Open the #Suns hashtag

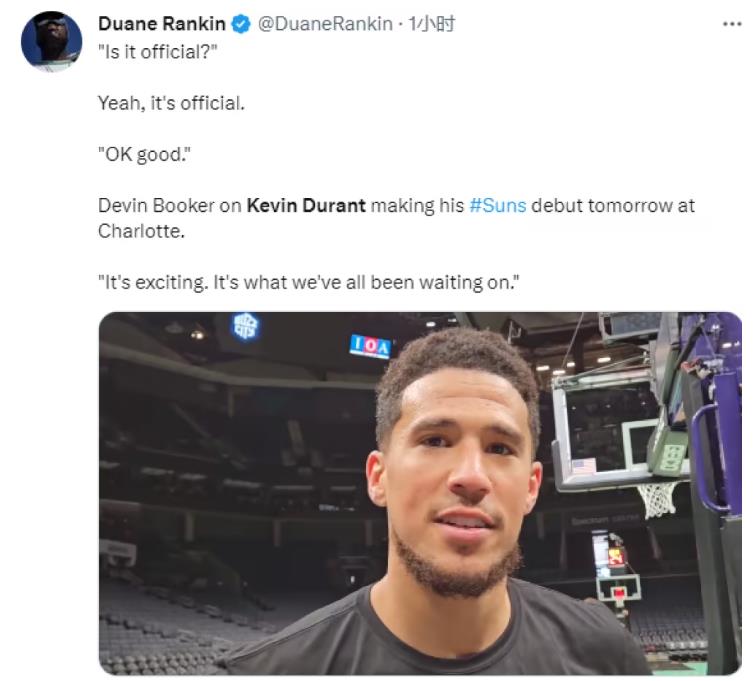497,206
